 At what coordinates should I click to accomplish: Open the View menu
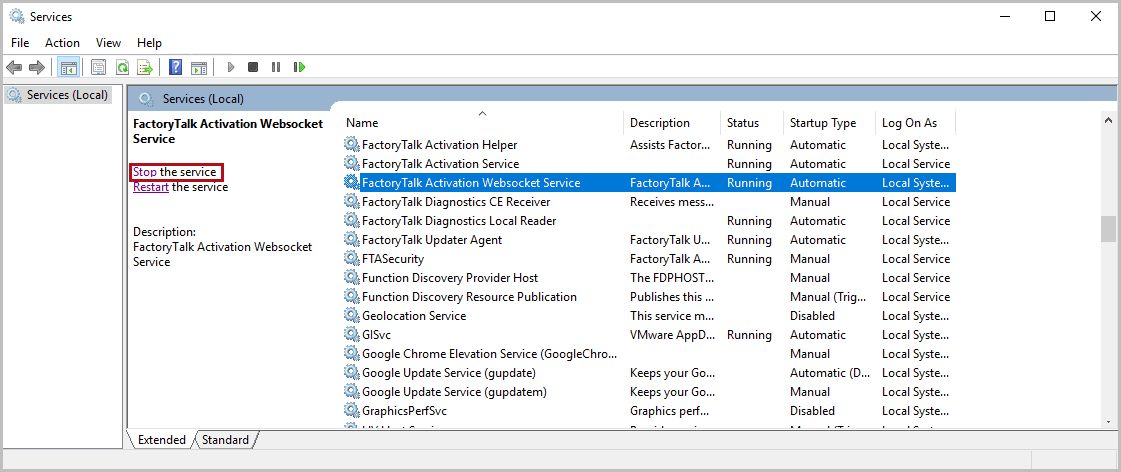tap(109, 43)
